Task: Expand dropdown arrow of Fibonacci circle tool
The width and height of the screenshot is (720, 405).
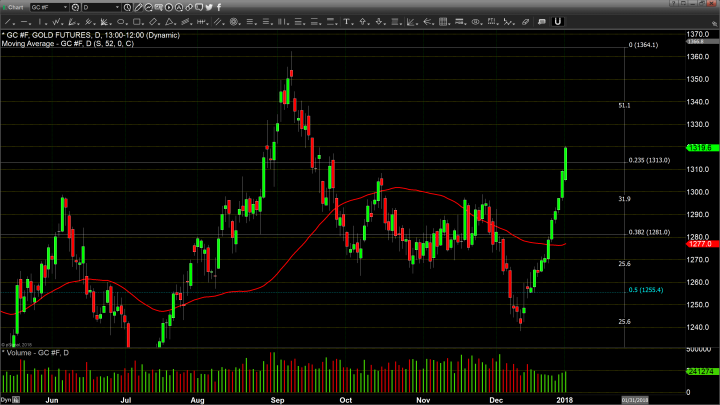Action: pos(239,23)
